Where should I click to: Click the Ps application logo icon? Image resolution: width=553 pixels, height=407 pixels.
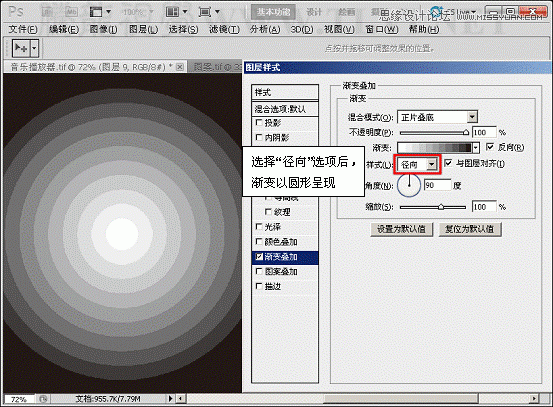pos(16,12)
